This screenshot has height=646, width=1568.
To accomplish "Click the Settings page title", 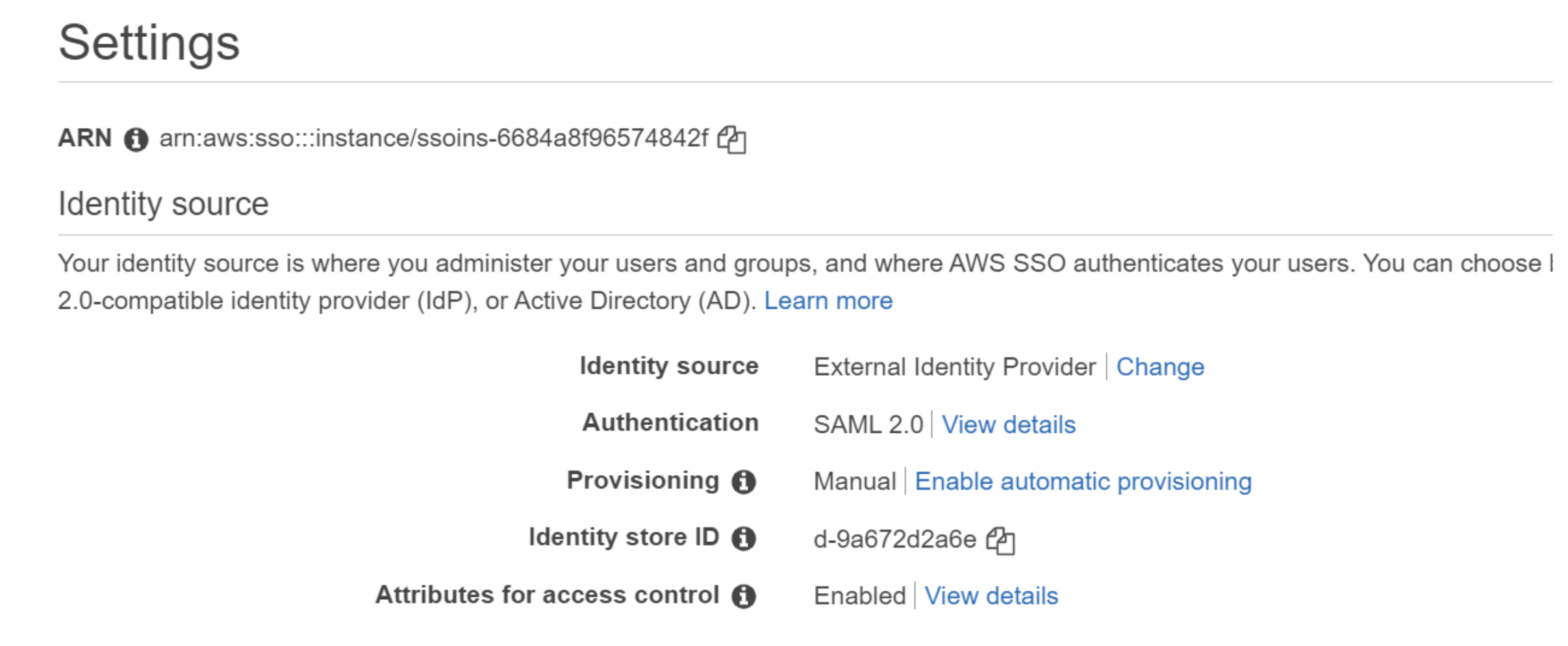I will [149, 43].
